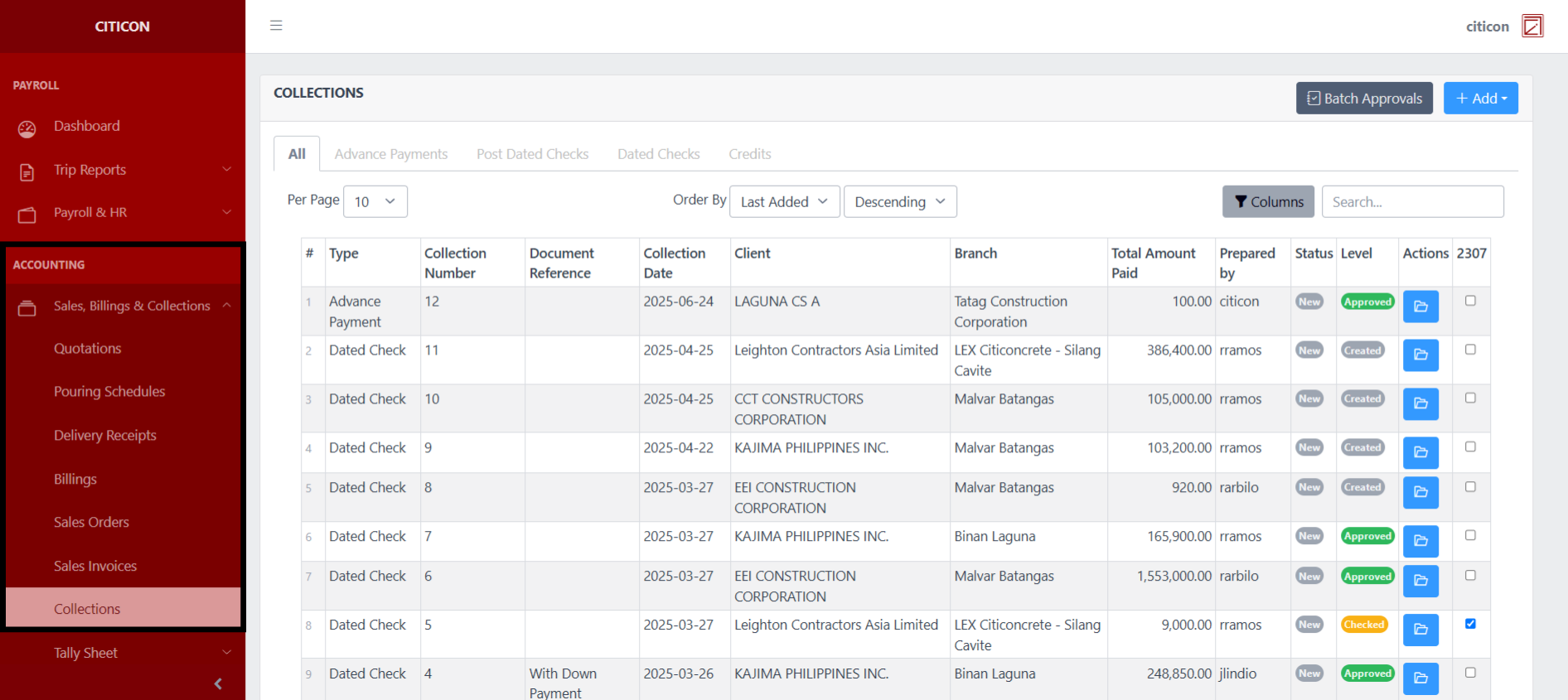Open folder action for collection number 5

pyautogui.click(x=1420, y=630)
